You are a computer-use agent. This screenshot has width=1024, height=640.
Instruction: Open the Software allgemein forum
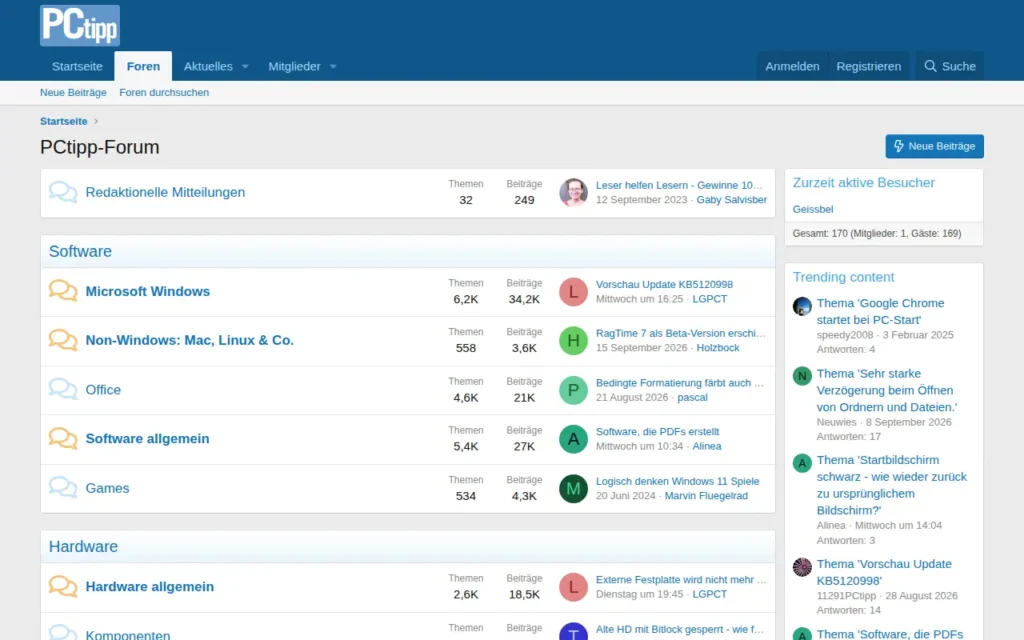pyautogui.click(x=148, y=439)
